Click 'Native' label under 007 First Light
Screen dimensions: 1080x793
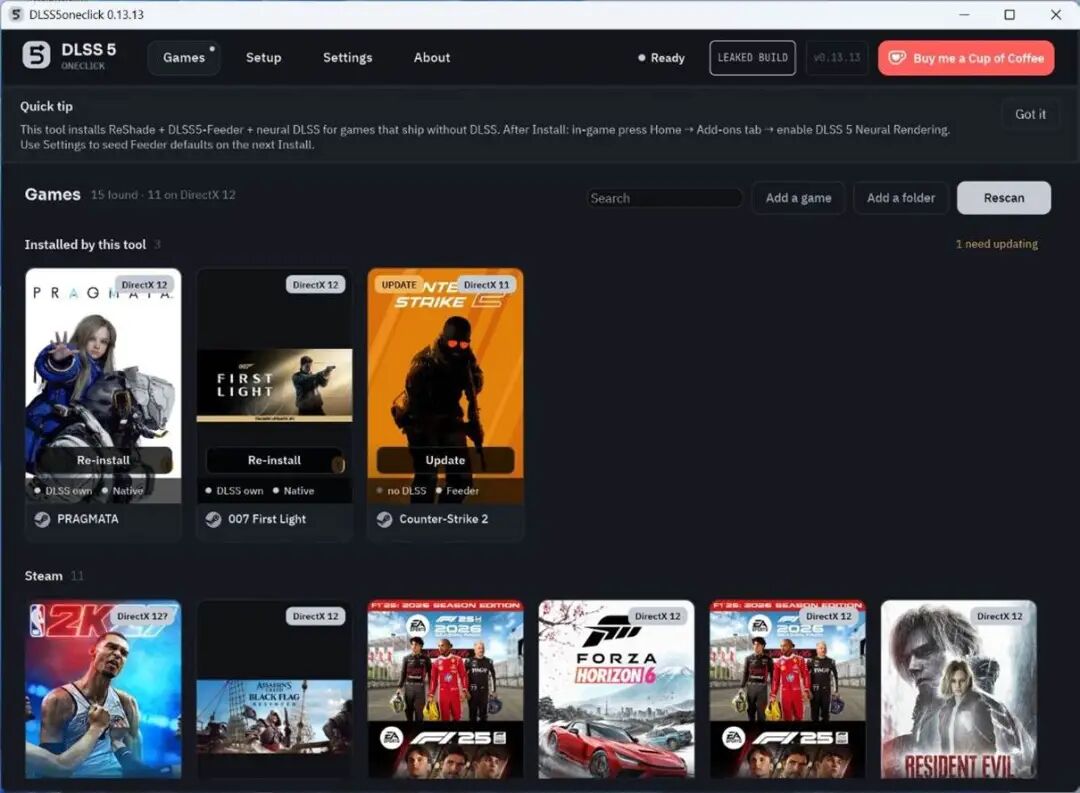(x=299, y=491)
